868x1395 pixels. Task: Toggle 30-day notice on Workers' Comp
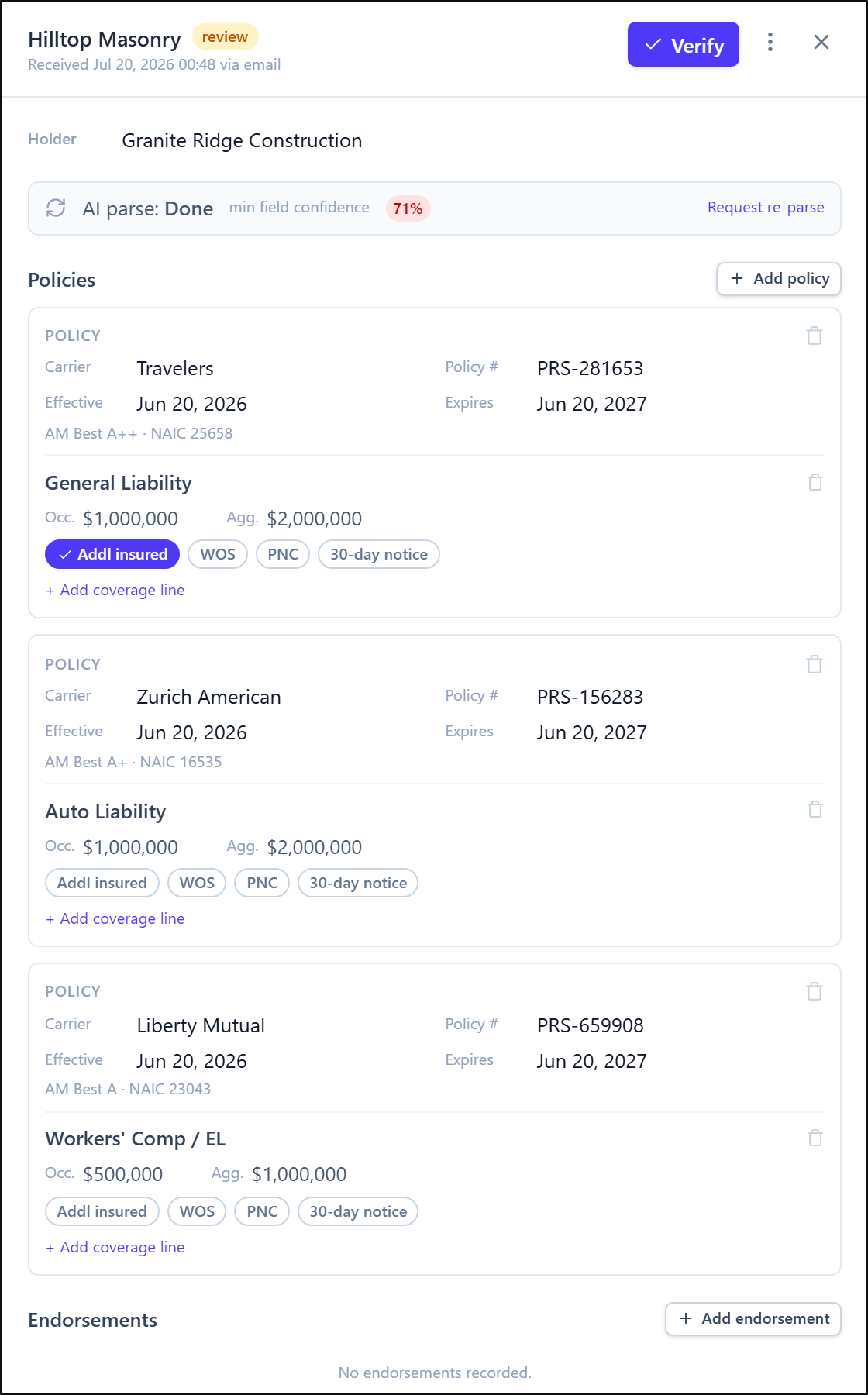(358, 1211)
